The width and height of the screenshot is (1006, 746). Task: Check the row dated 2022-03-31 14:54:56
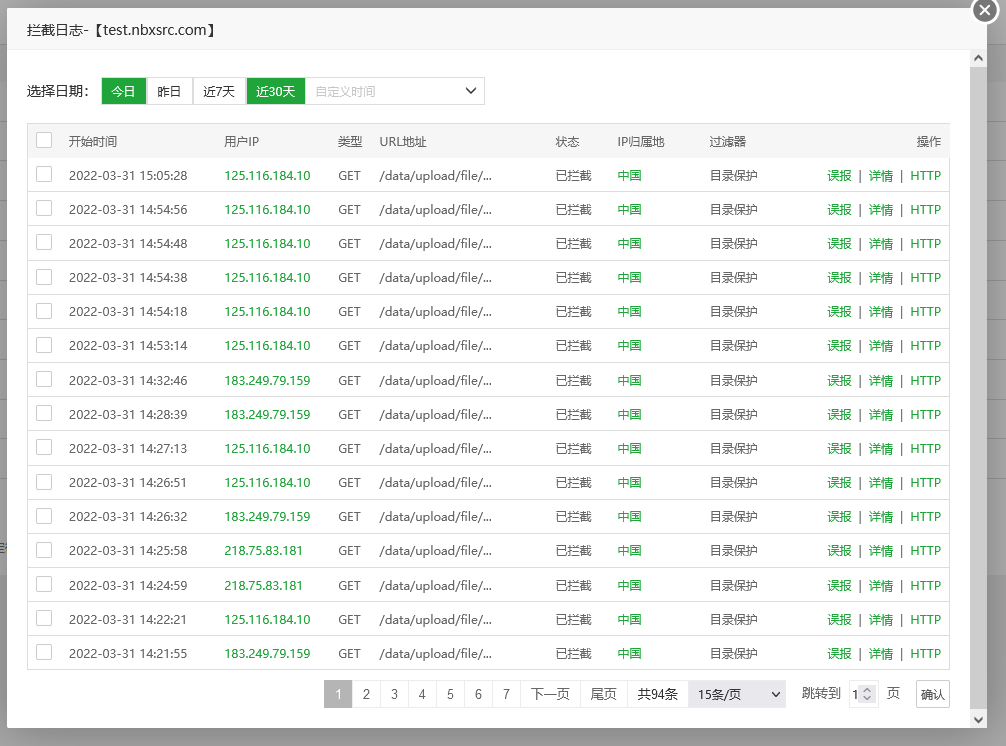44,208
